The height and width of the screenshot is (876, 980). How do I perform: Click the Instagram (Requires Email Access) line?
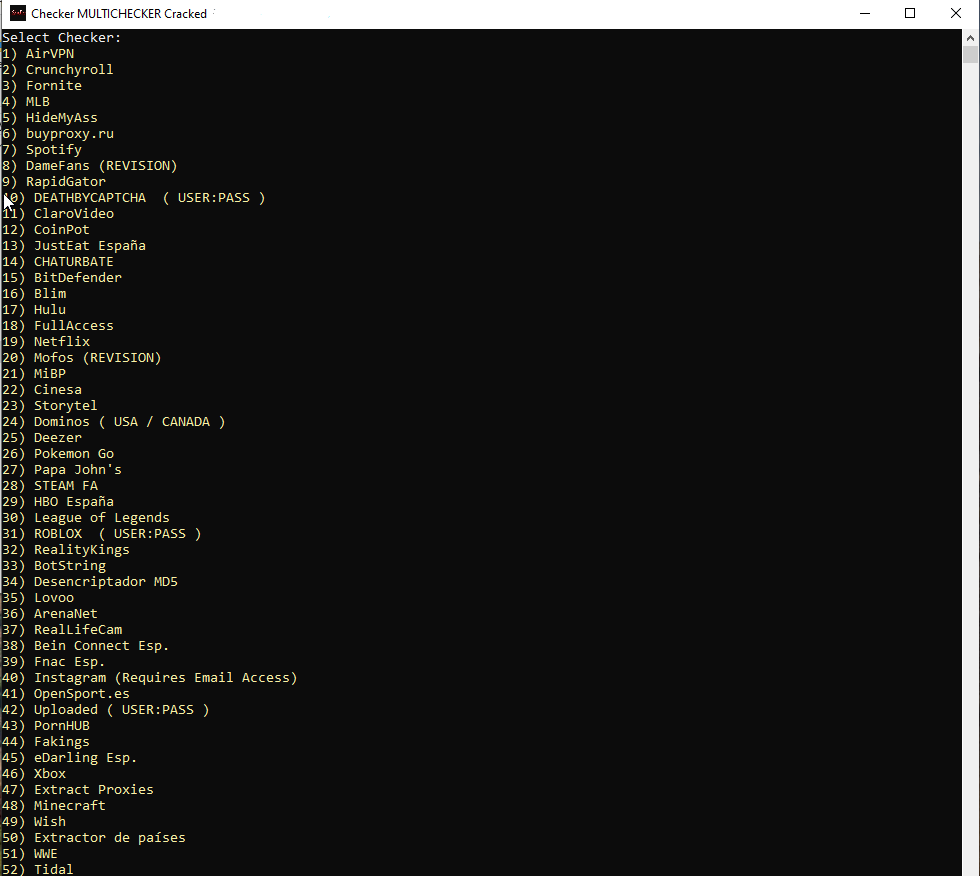click(x=150, y=677)
